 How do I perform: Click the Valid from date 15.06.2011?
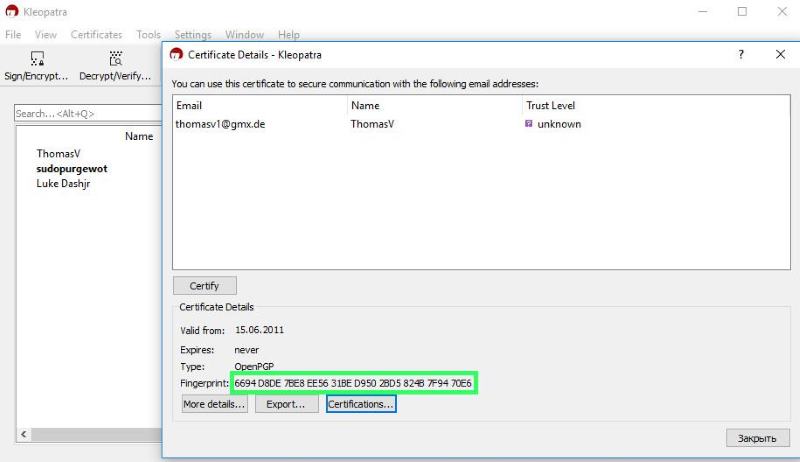coord(259,330)
